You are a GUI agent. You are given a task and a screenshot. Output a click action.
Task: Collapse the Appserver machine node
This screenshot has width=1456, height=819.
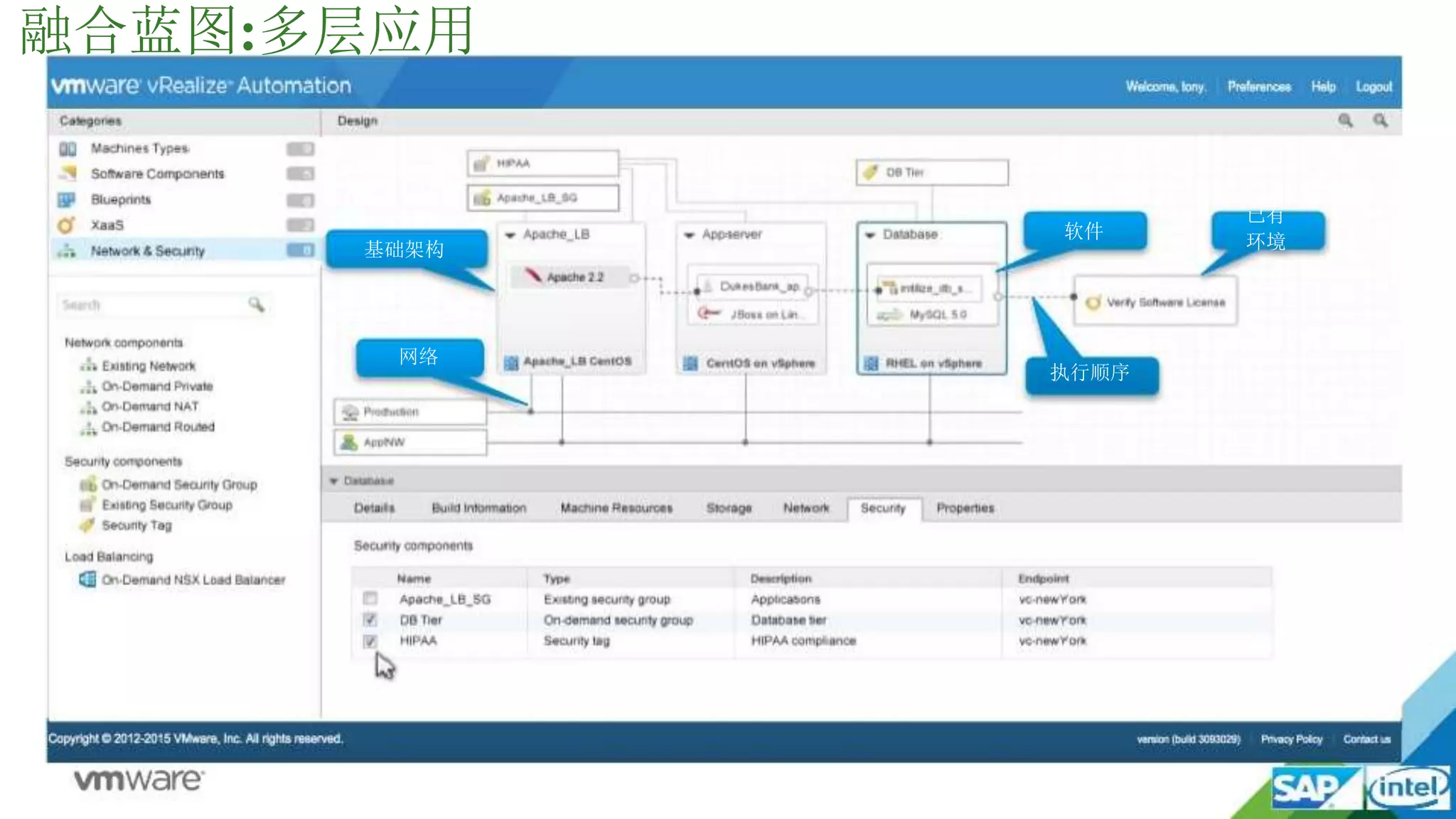coord(688,235)
